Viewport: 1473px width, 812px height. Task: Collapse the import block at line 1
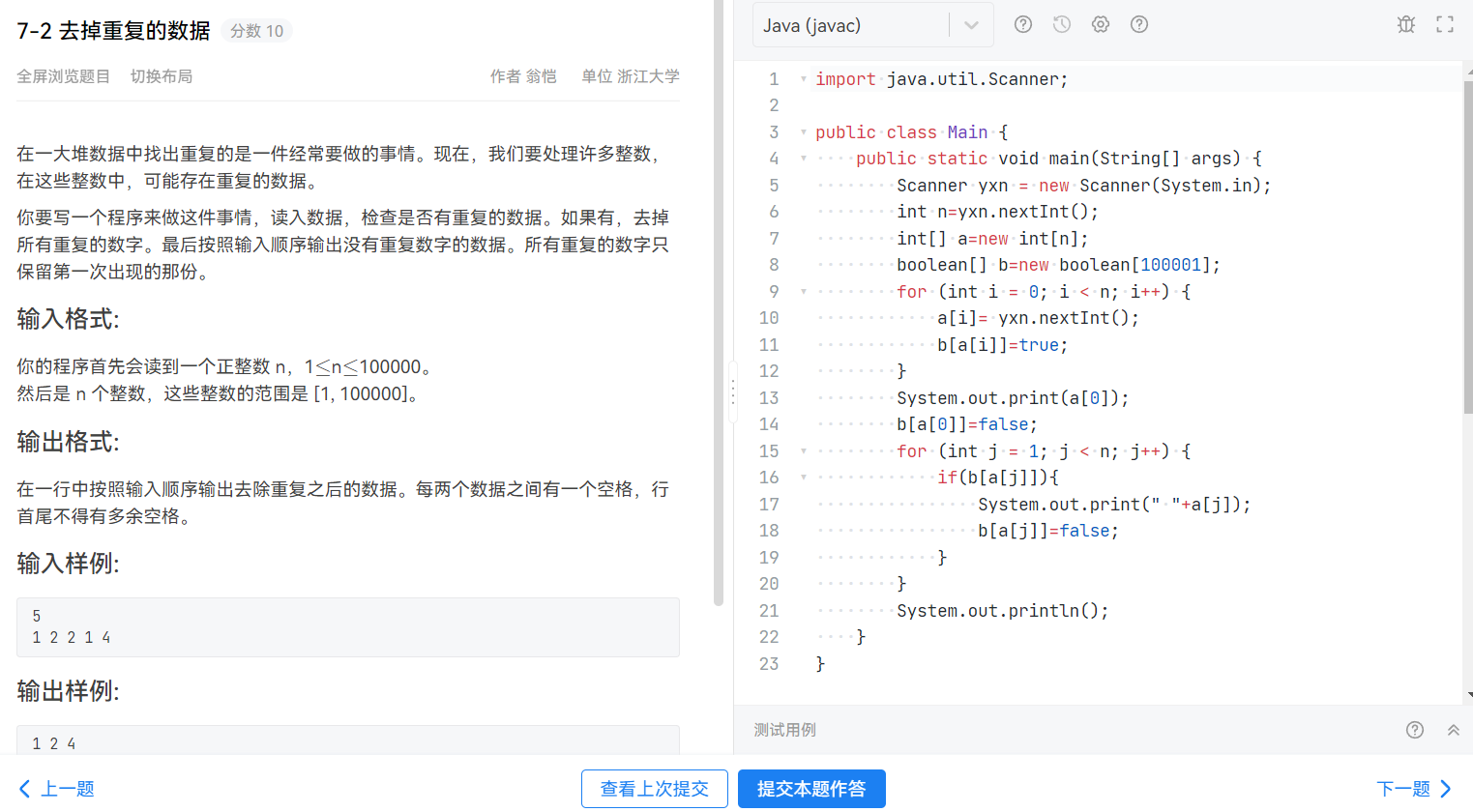click(803, 79)
